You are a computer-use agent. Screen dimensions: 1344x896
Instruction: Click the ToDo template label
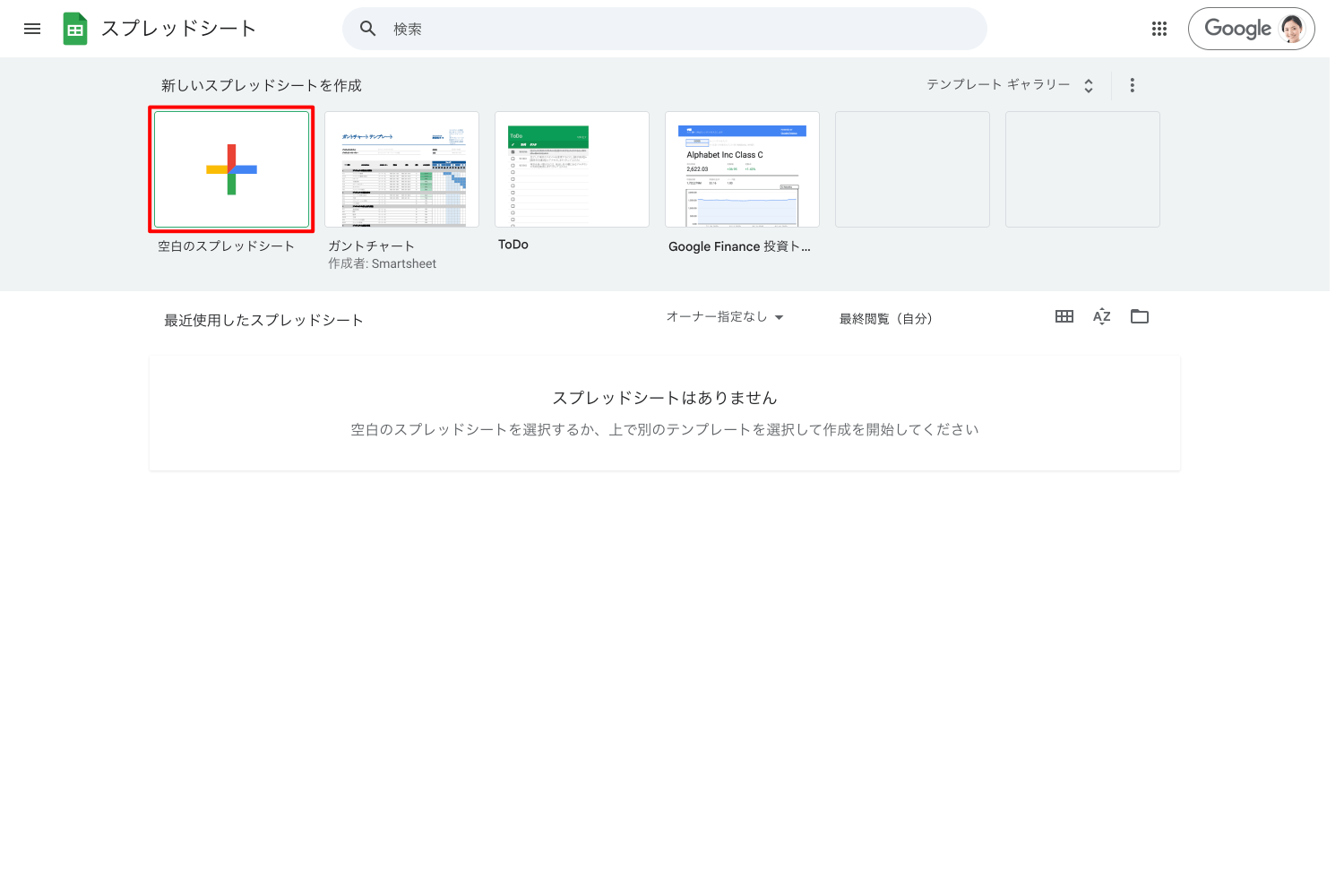coord(513,245)
